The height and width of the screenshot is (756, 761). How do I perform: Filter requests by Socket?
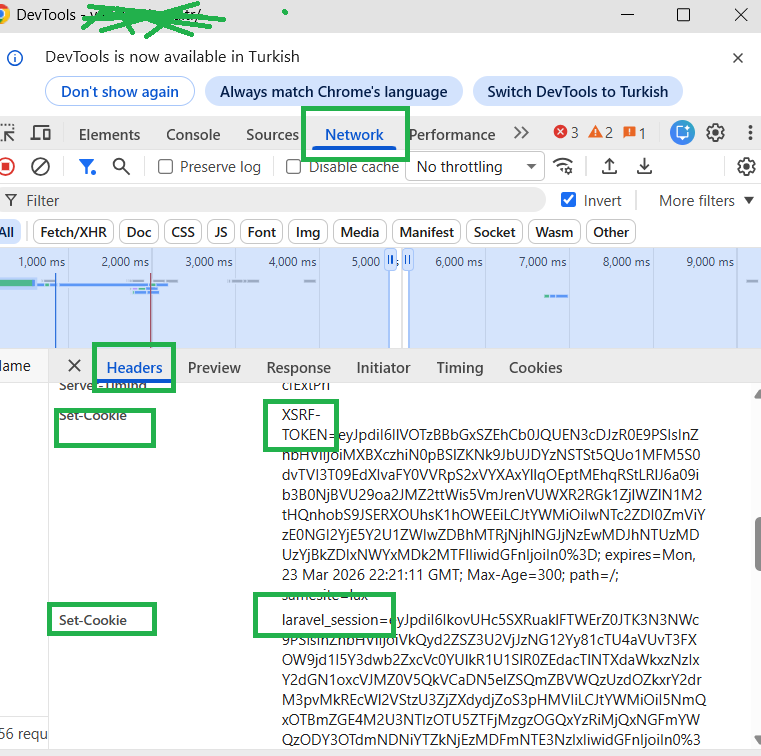(x=495, y=232)
